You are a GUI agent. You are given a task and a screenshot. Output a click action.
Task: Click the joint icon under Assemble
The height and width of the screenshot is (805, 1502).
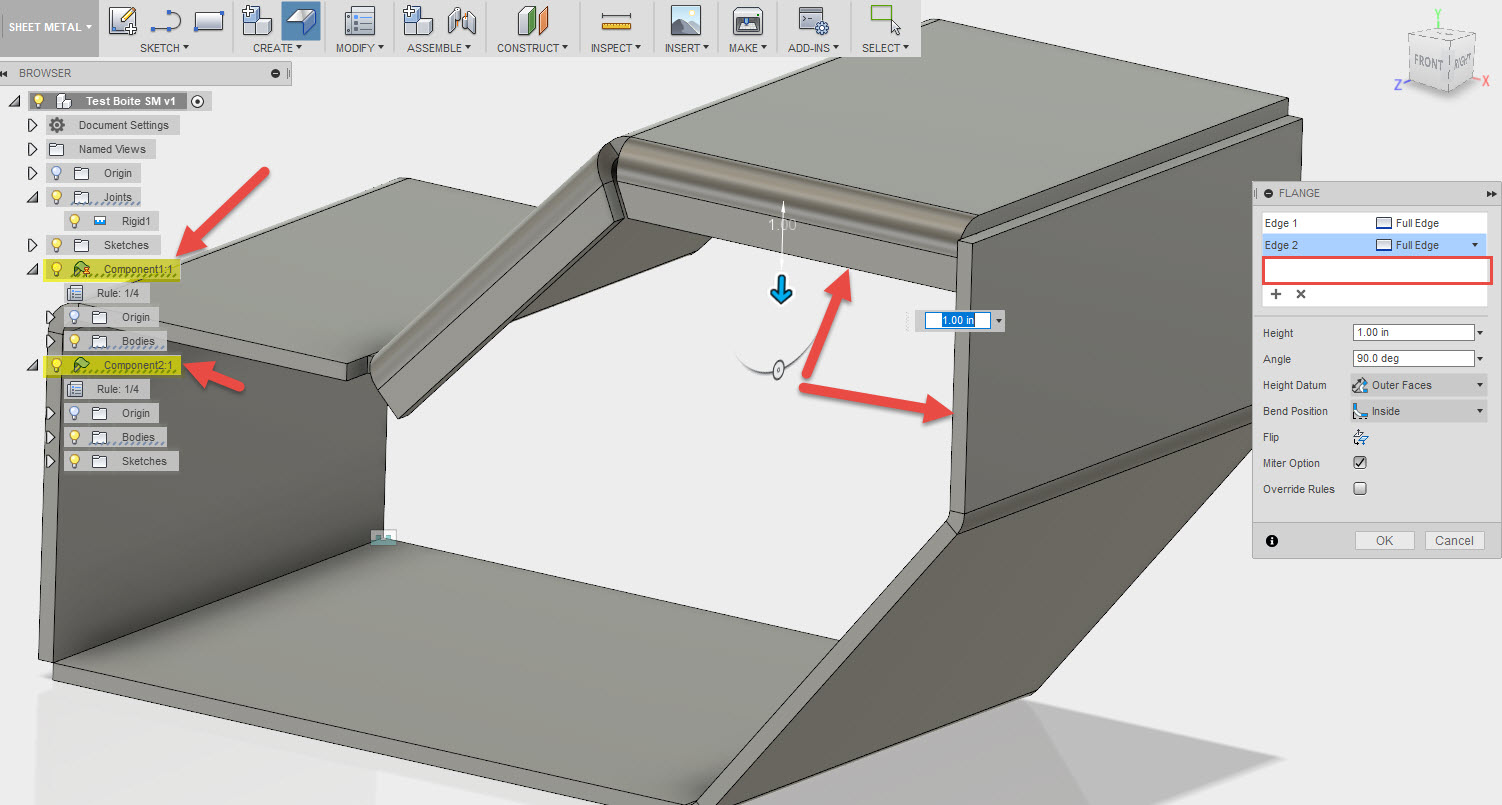(461, 22)
